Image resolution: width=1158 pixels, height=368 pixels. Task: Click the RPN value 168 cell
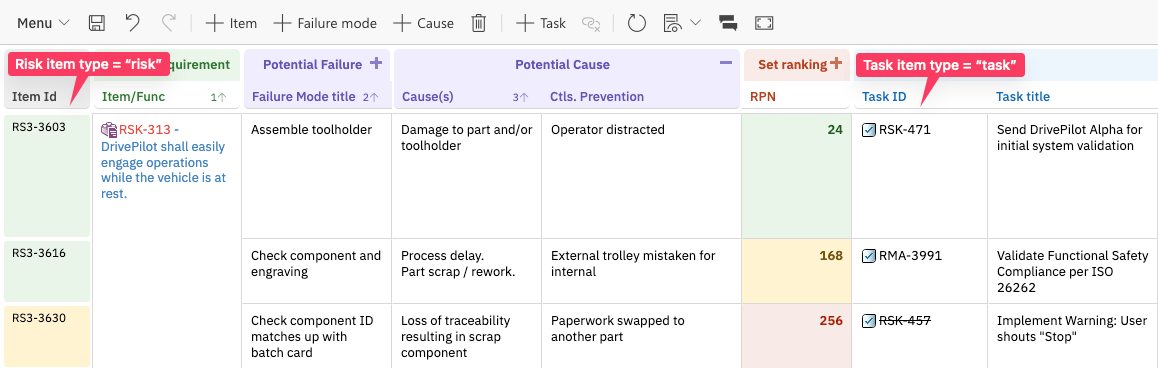[x=796, y=271]
